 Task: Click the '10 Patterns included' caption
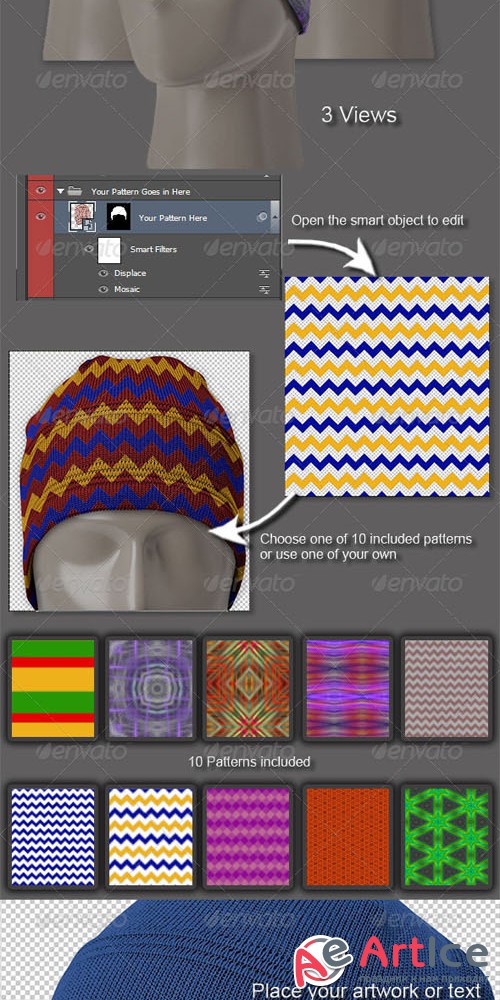click(249, 761)
